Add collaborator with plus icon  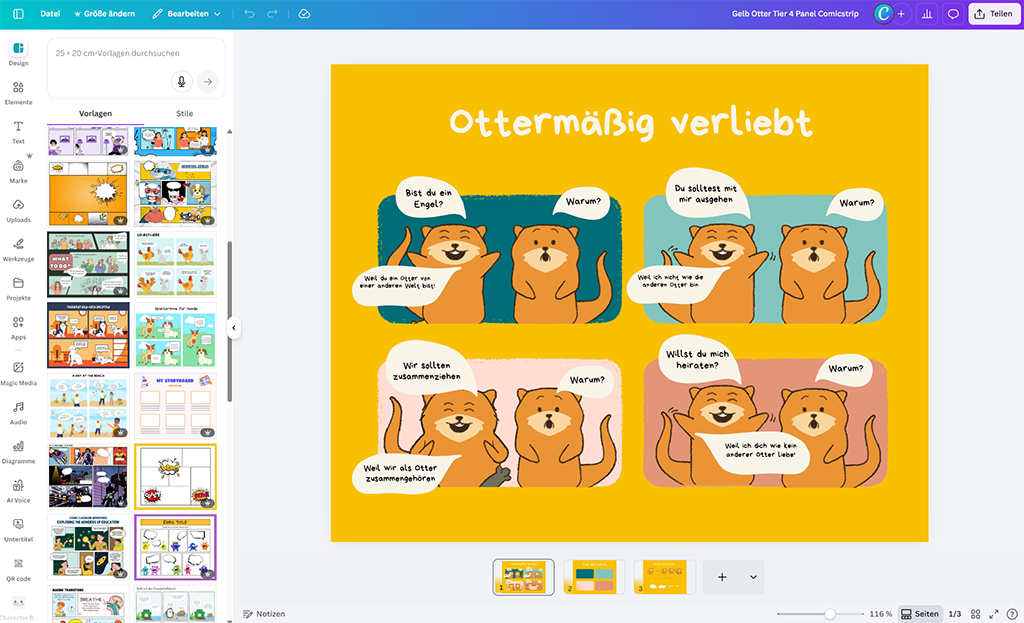[901, 14]
